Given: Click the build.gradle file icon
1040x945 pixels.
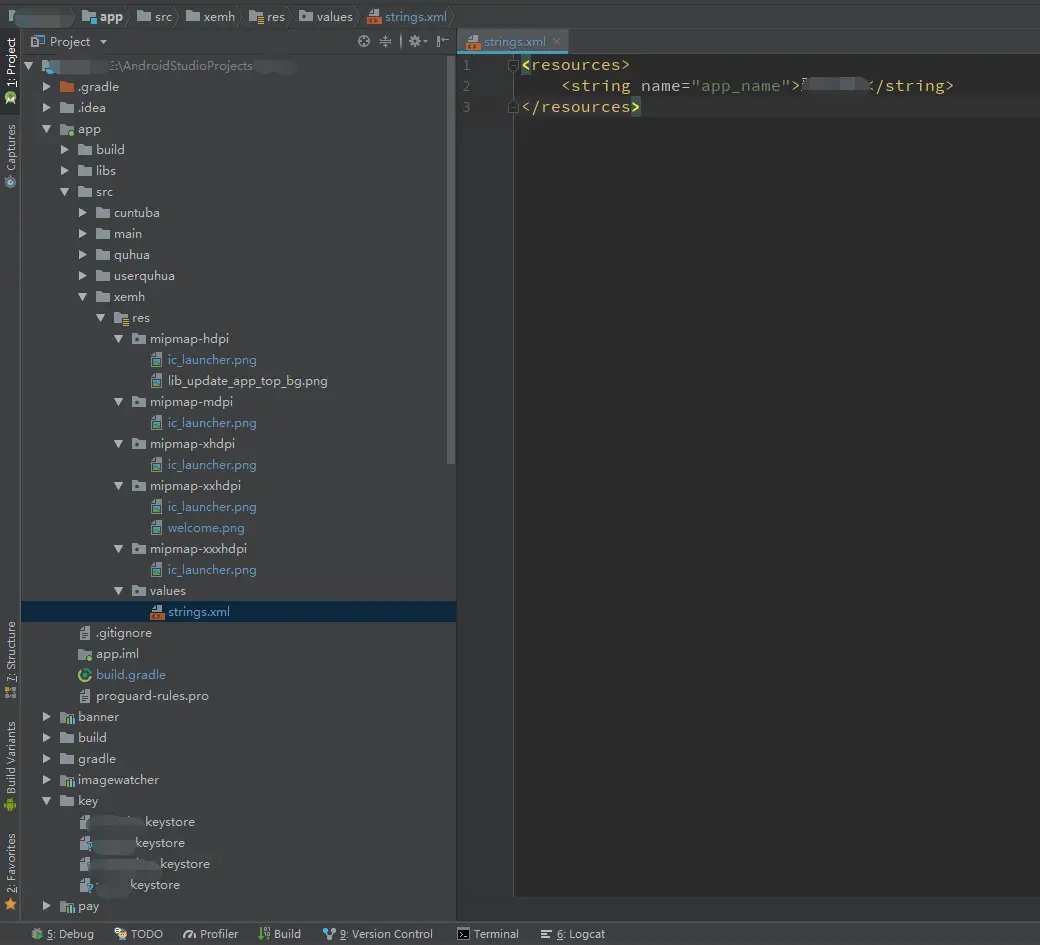Looking at the screenshot, I should [x=85, y=675].
